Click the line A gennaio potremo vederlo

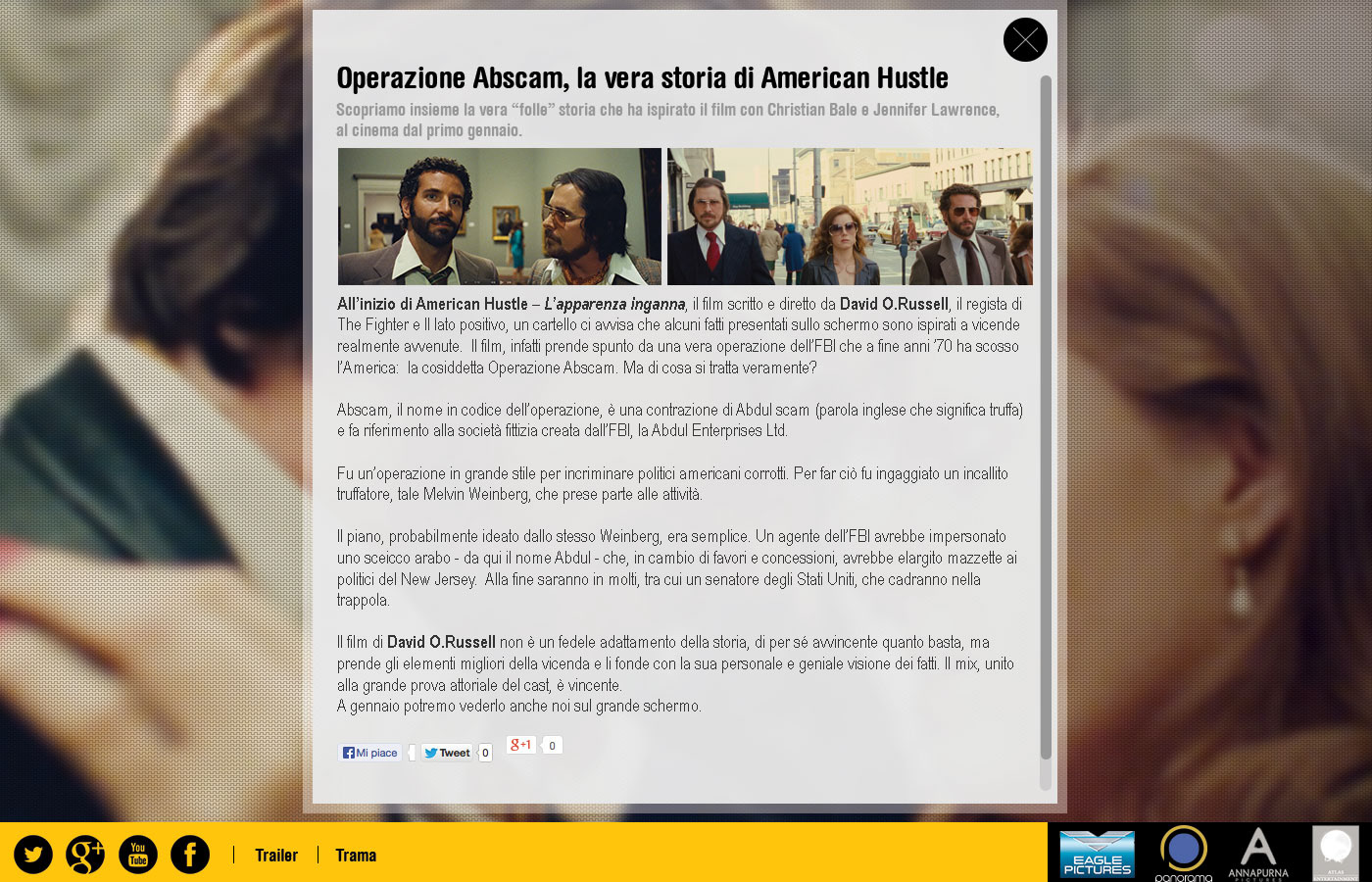click(x=519, y=706)
